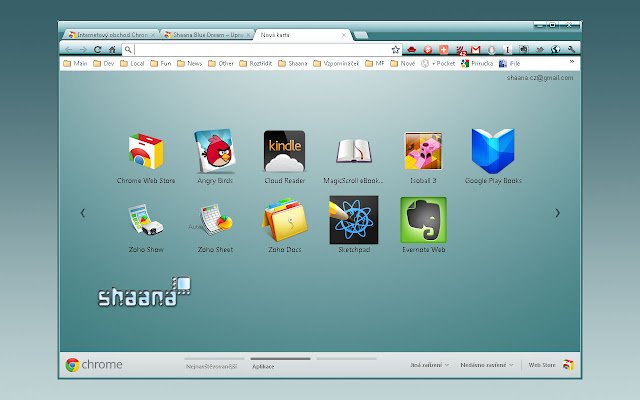Screen dimensions: 640x400
Task: Open the Shaana bookmarks folder
Action: click(x=293, y=63)
